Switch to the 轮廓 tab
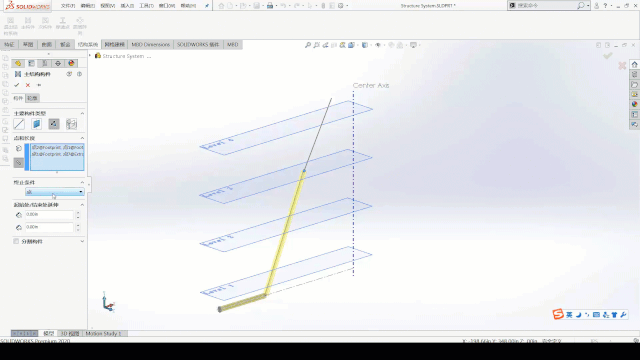The image size is (640, 360). click(32, 98)
